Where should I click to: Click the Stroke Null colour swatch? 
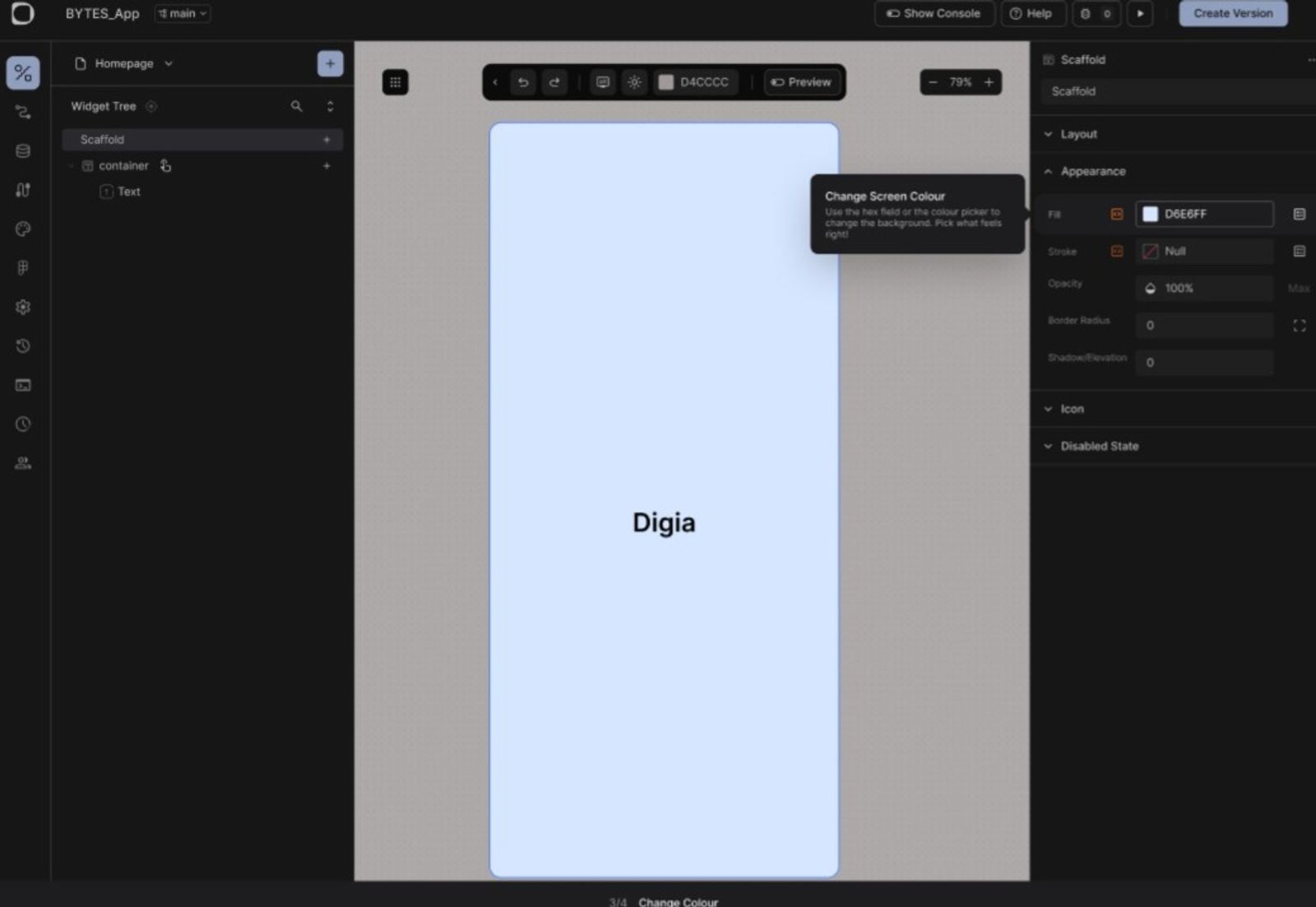coord(1151,251)
